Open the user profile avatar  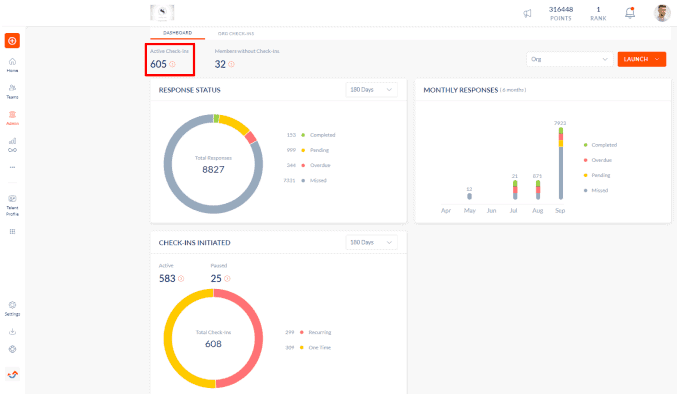point(662,13)
